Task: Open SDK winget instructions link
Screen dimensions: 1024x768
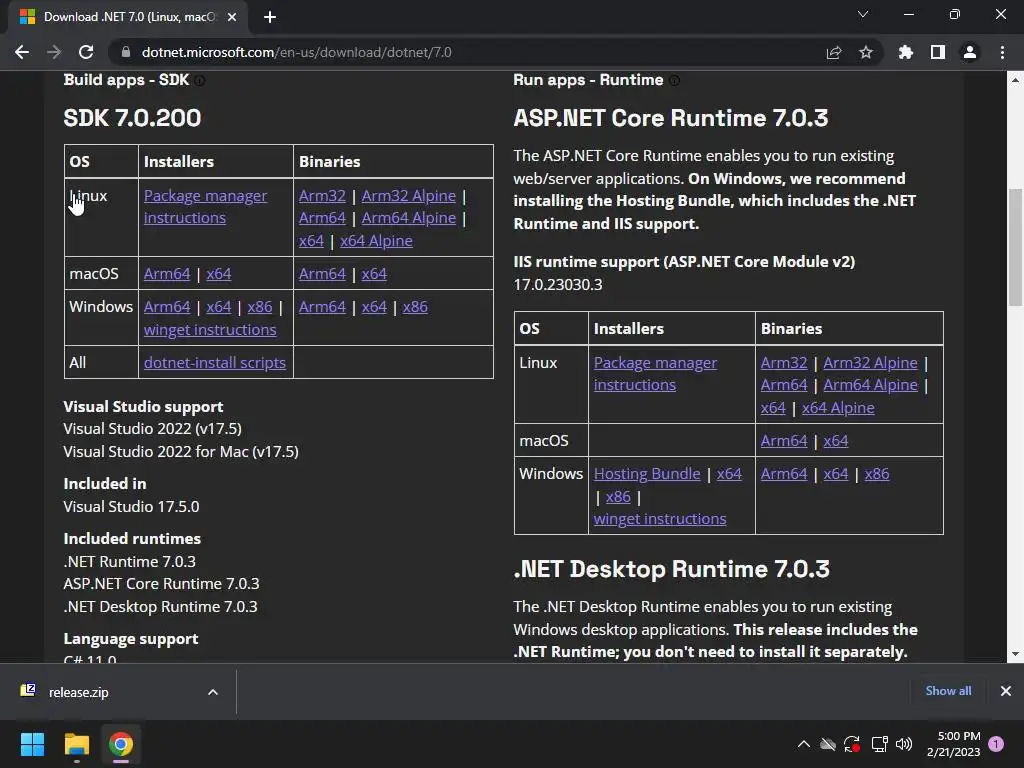Action: [x=210, y=330]
